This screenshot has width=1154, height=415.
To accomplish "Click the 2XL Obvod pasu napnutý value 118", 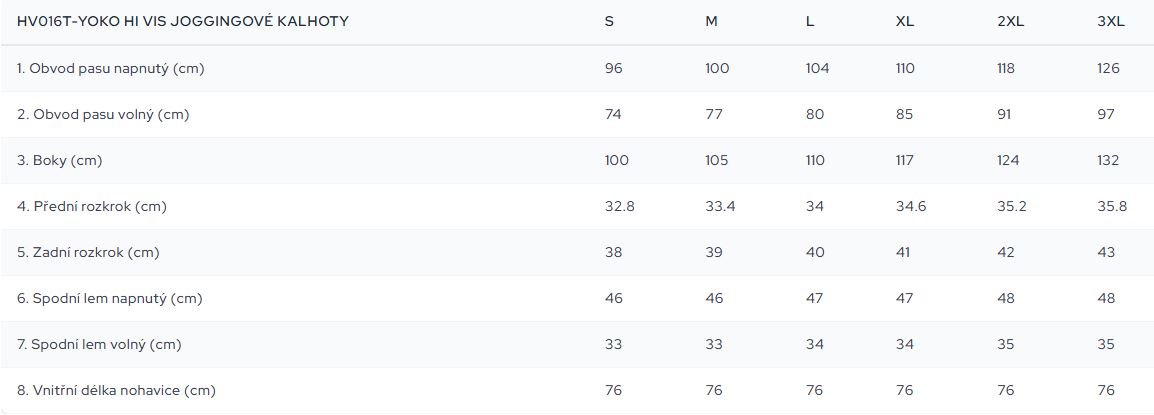I will [x=1006, y=68].
